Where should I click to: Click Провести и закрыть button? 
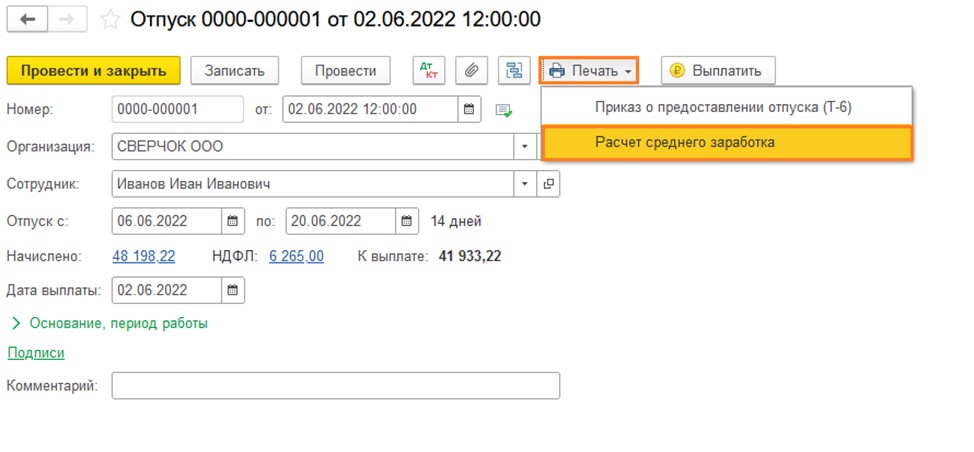click(x=94, y=71)
